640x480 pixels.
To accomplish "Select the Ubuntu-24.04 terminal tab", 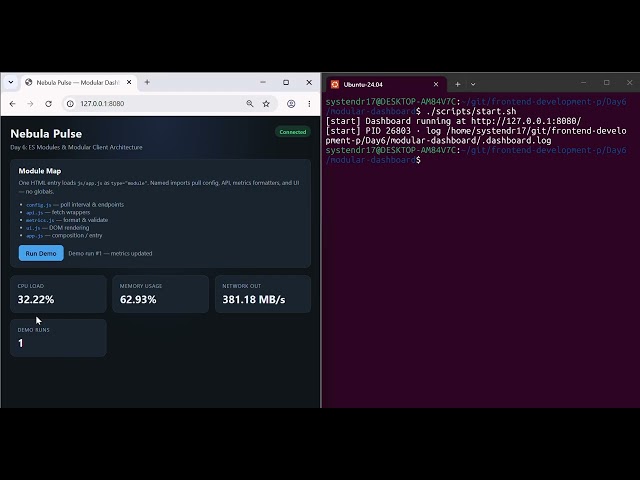I will (x=384, y=84).
